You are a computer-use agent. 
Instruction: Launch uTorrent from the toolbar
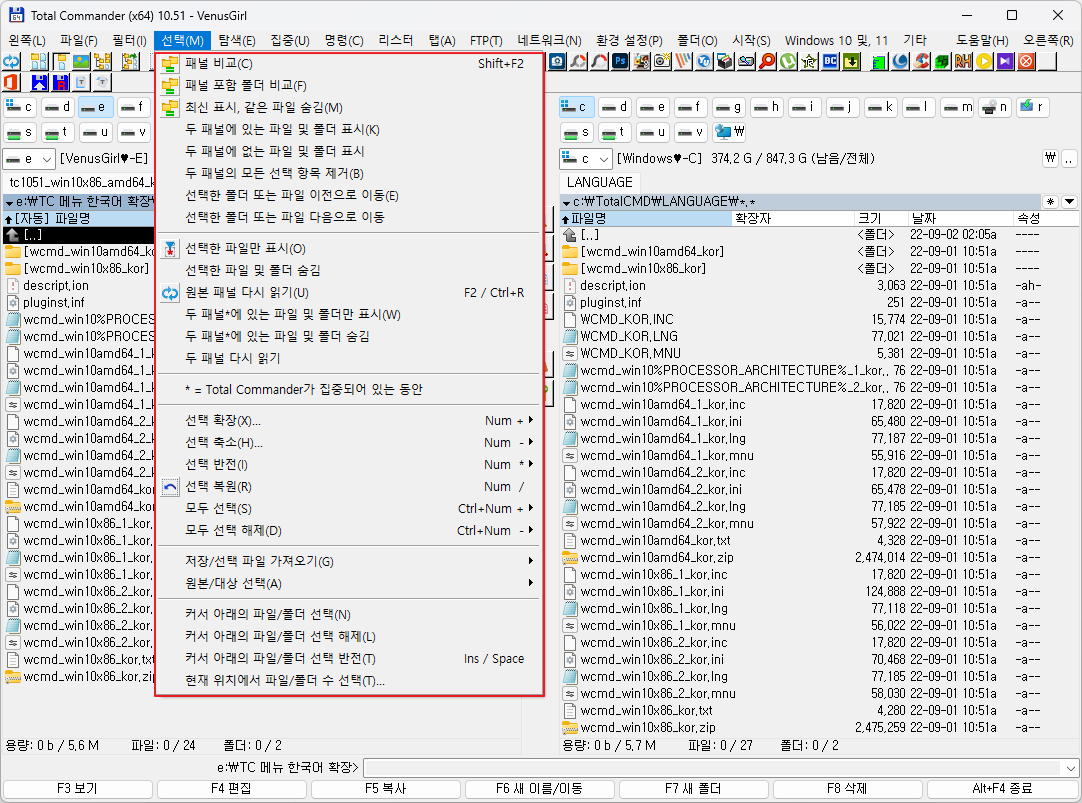788,61
